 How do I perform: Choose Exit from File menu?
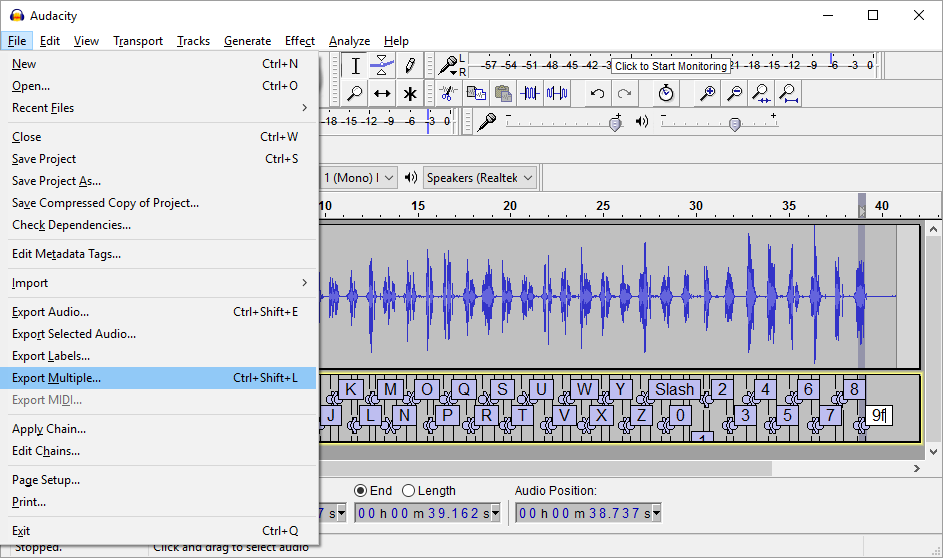coord(159,531)
